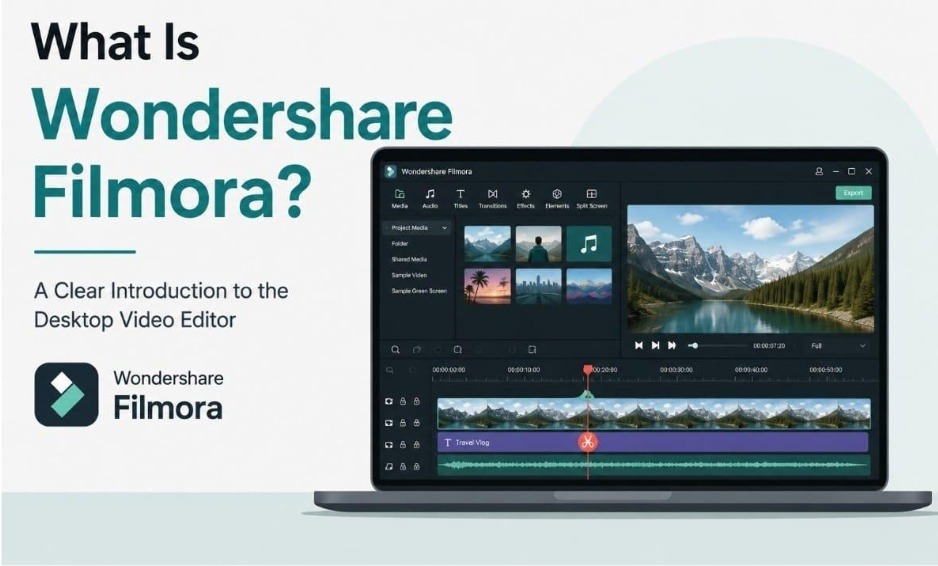
Task: Select the palm tree sunset thumbnail
Action: tap(488, 286)
